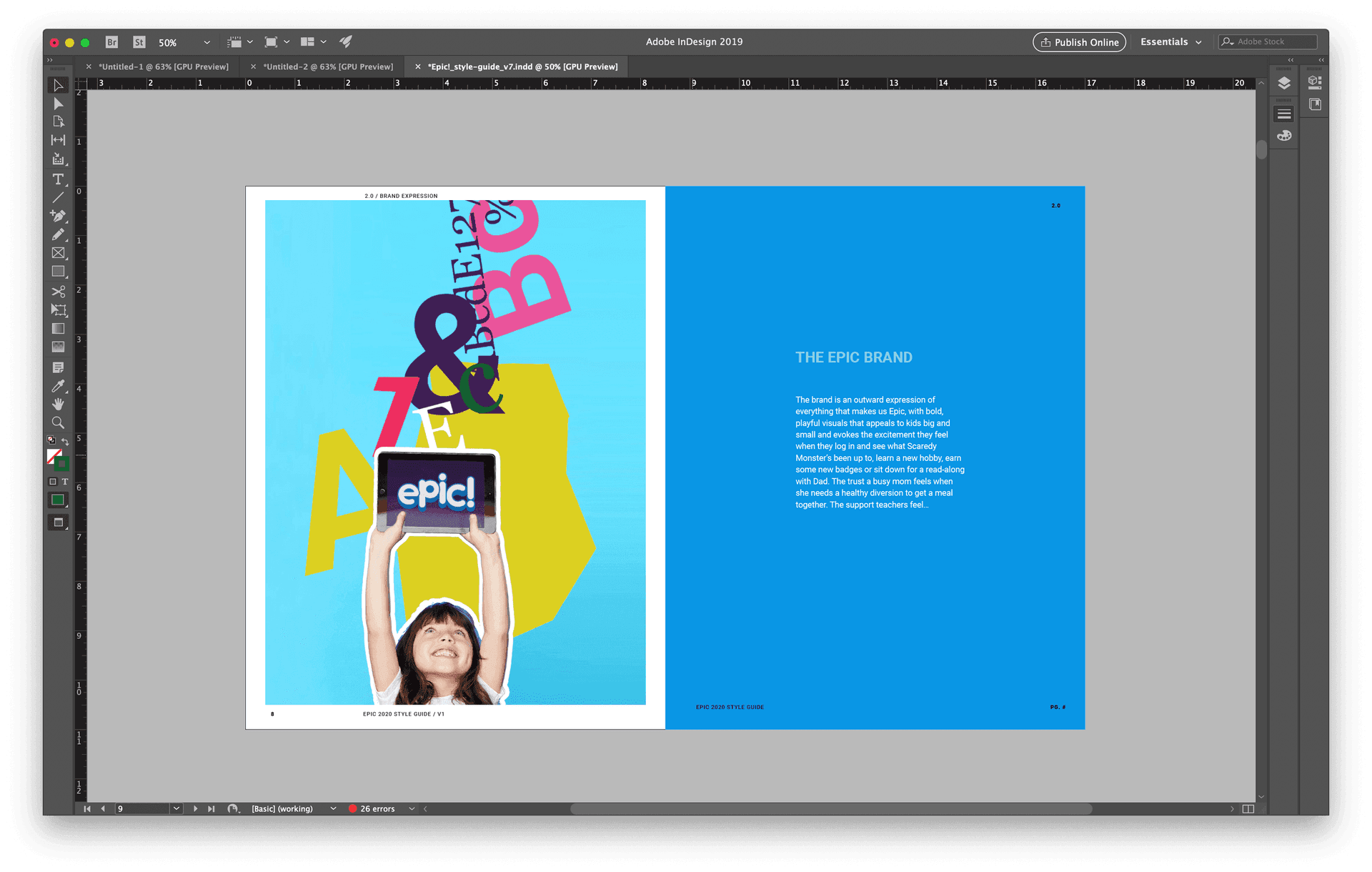Swap fill and stroke colors

click(66, 441)
